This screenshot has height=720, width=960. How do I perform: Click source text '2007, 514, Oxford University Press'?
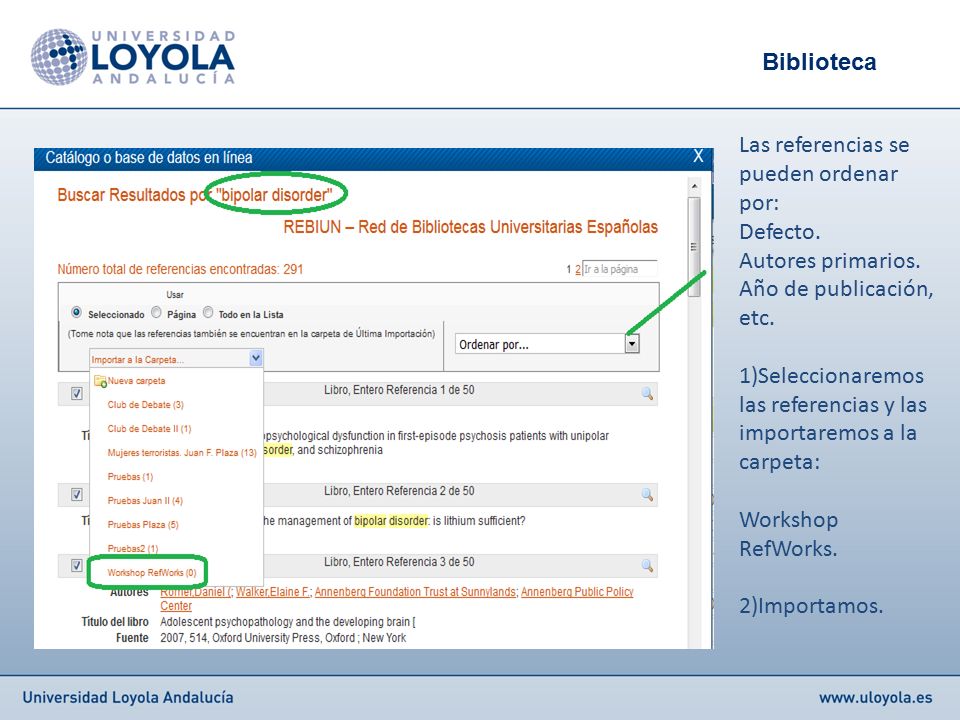coord(241,638)
